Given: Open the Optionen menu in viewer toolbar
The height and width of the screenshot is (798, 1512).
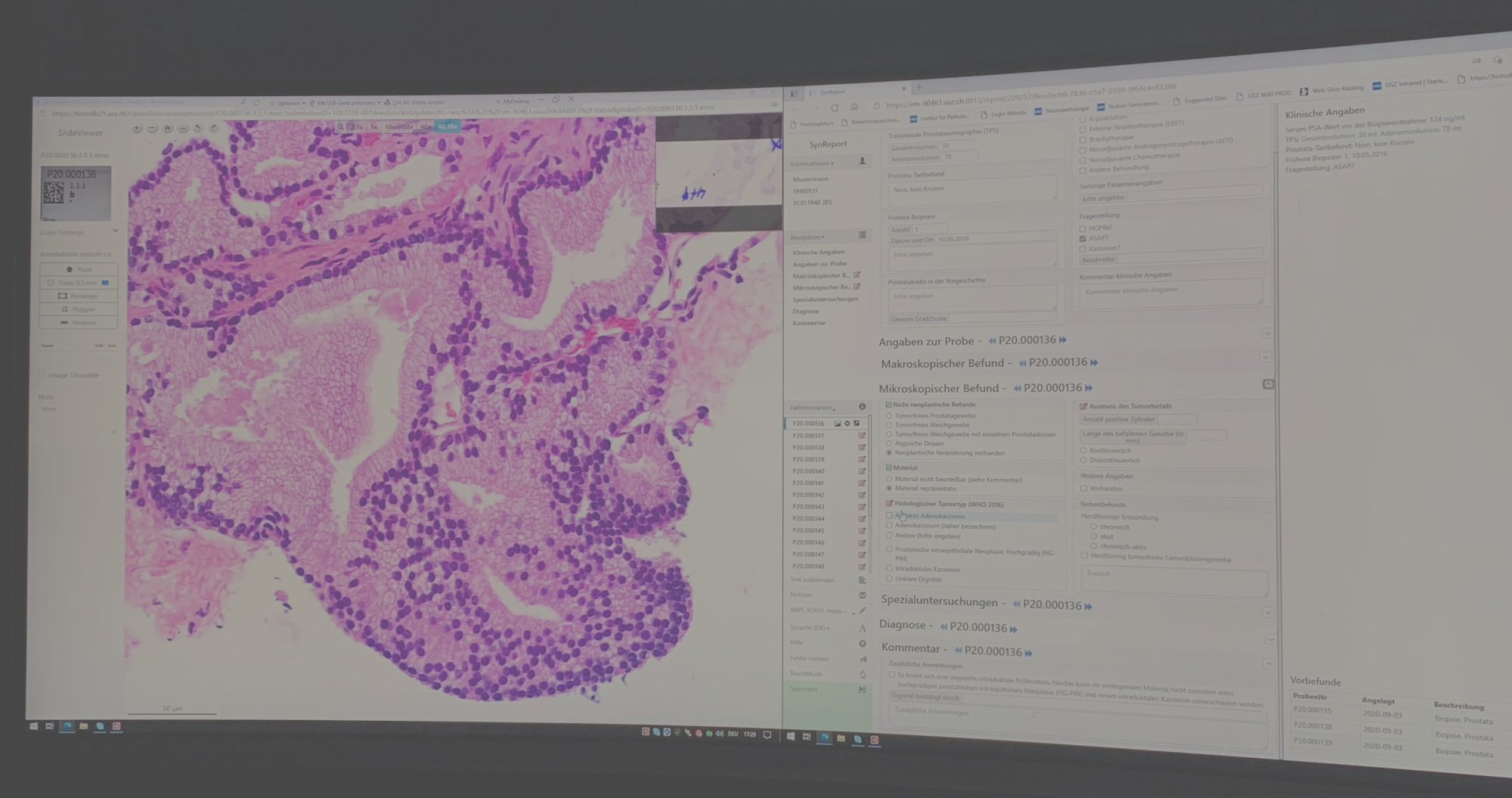Looking at the screenshot, I should (x=289, y=103).
